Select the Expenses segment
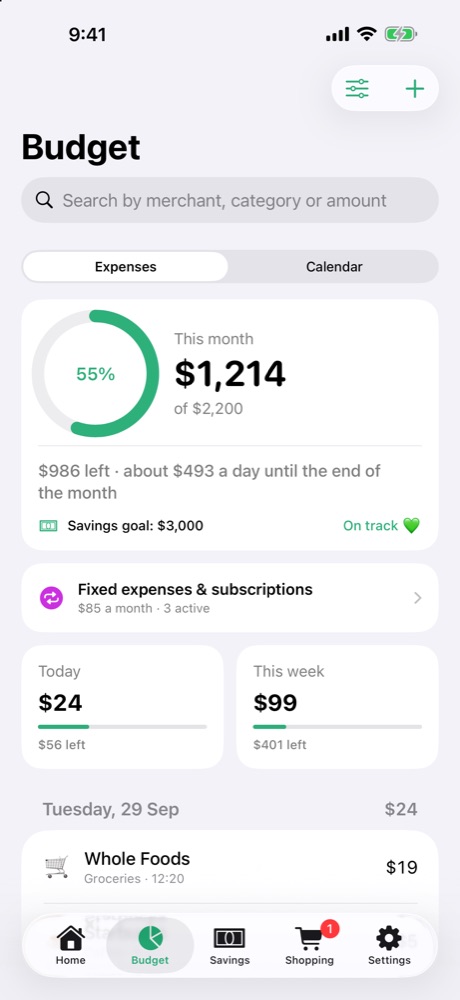Viewport: 460px width, 1000px height. 126,267
